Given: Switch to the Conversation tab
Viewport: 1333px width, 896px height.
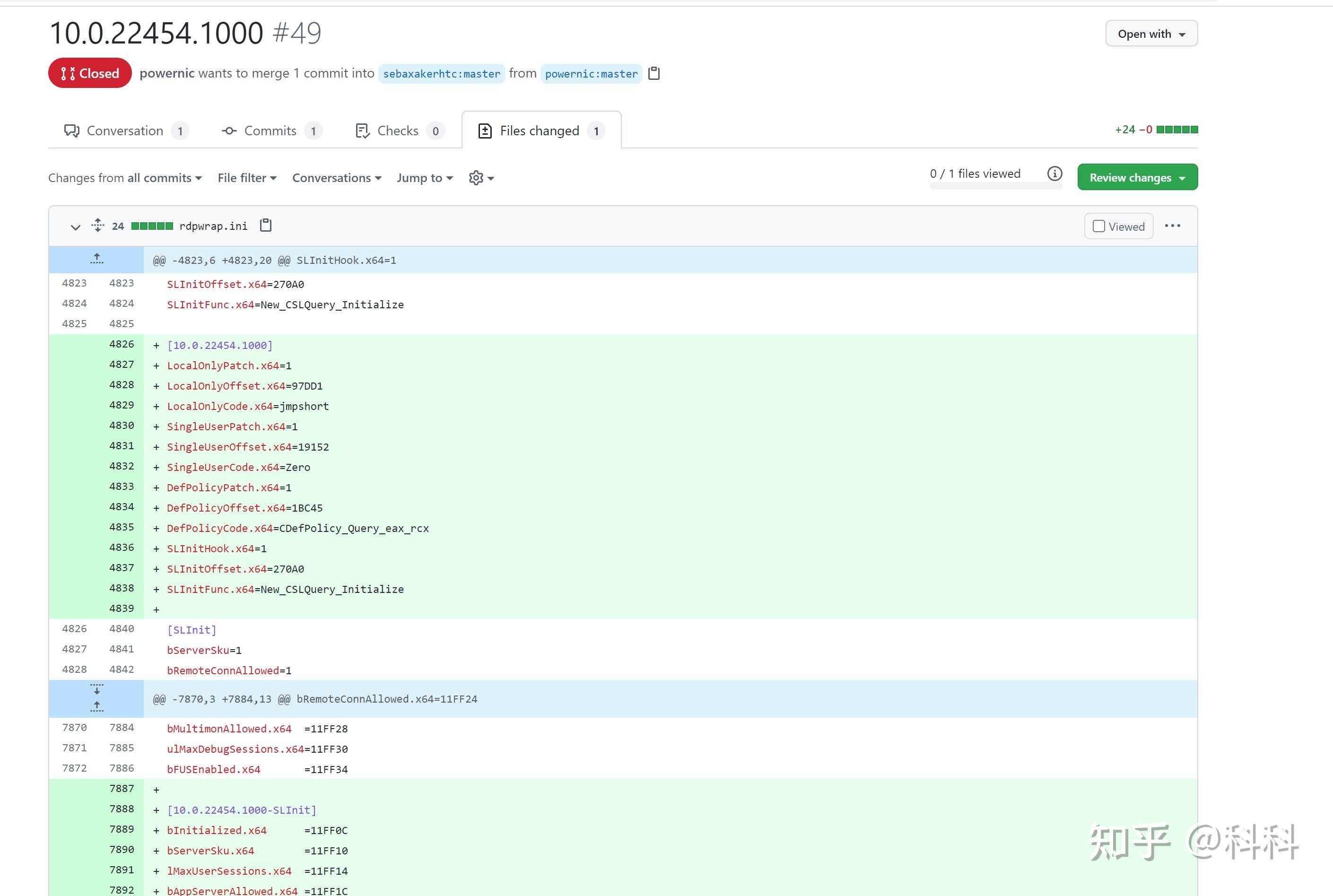Looking at the screenshot, I should tap(126, 131).
